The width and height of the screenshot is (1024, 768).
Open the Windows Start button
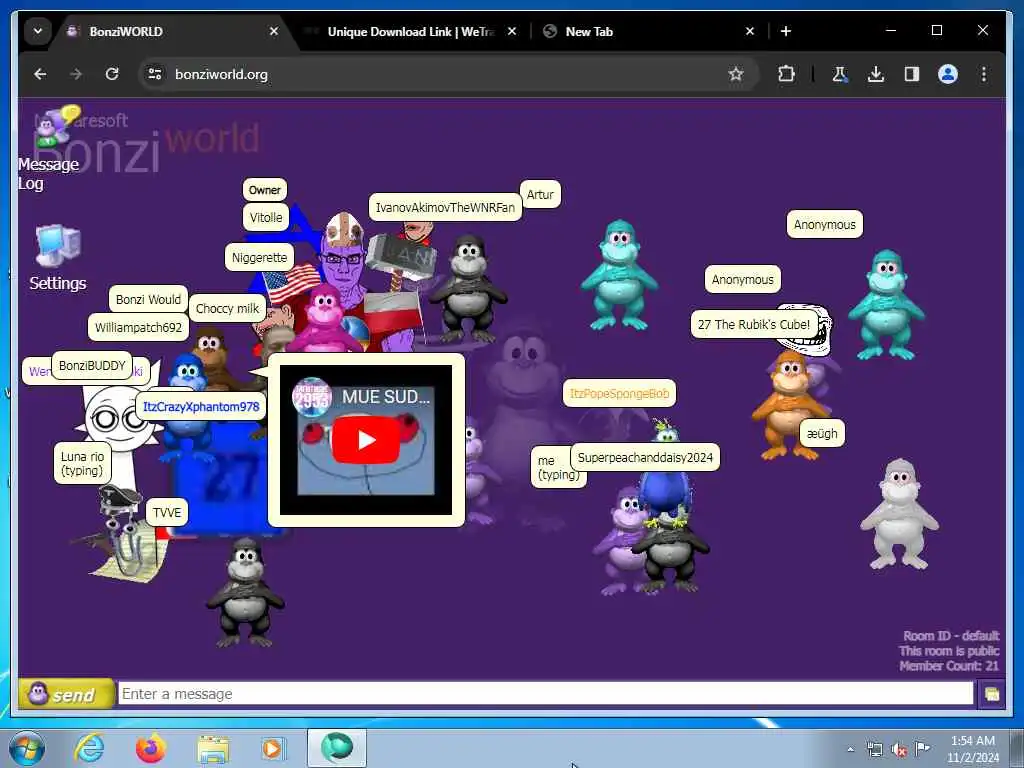[x=27, y=748]
